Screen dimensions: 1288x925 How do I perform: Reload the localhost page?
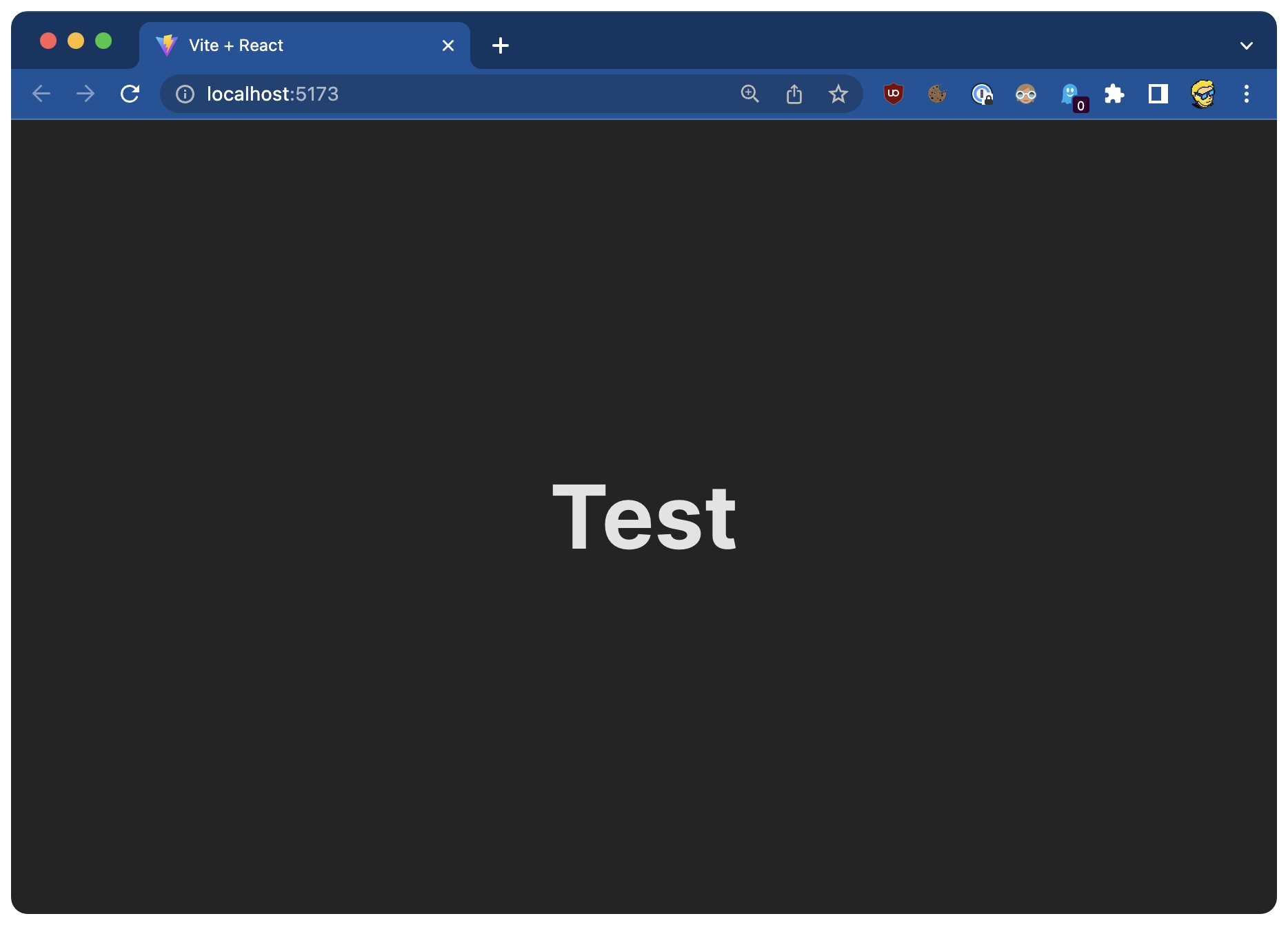(130, 94)
